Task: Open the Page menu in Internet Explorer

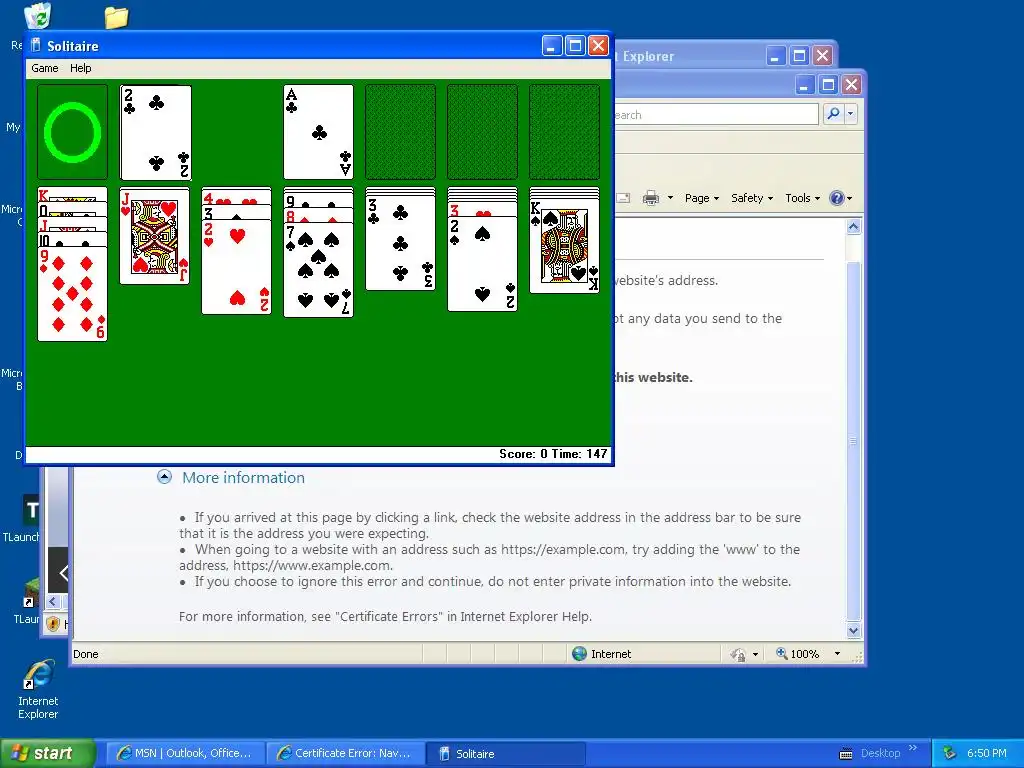Action: point(701,198)
